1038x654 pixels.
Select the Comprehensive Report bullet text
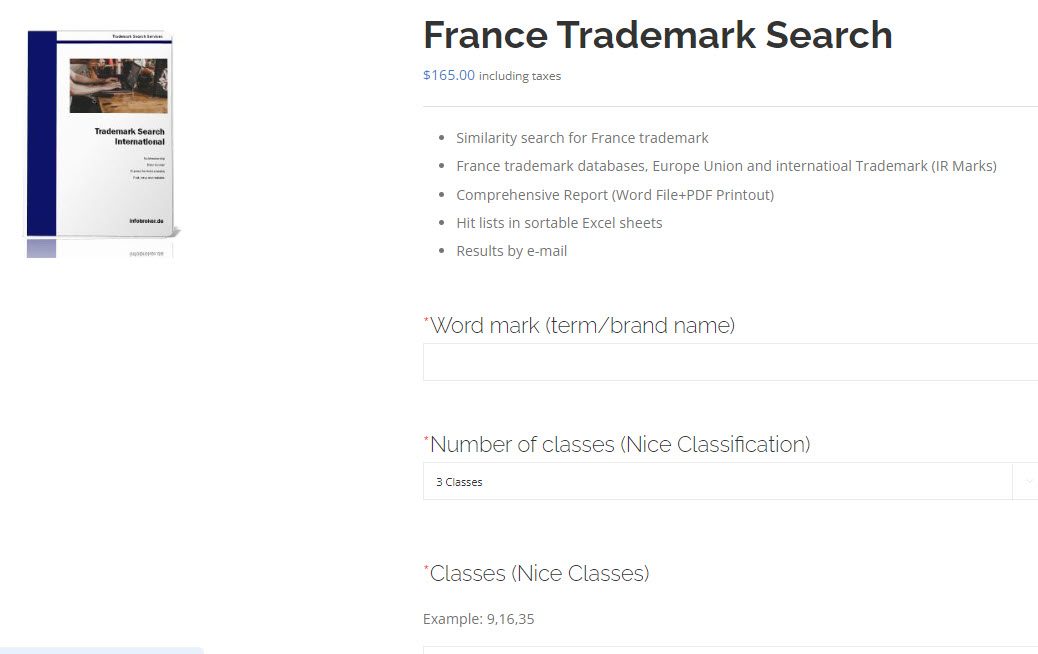[x=615, y=194]
